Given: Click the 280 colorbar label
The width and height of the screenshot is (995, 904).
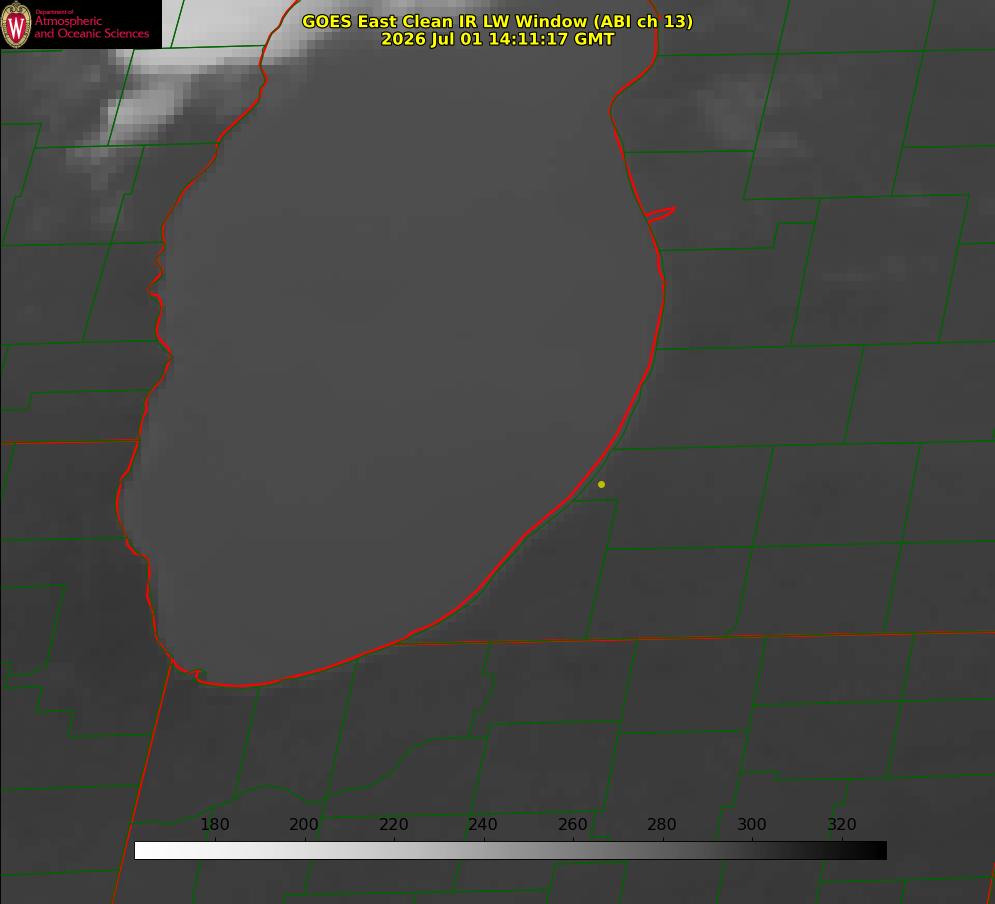Looking at the screenshot, I should pyautogui.click(x=662, y=824).
